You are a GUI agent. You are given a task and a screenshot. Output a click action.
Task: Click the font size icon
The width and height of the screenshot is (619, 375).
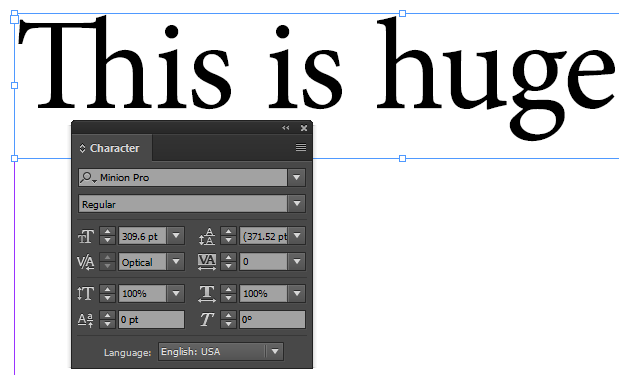click(x=86, y=236)
